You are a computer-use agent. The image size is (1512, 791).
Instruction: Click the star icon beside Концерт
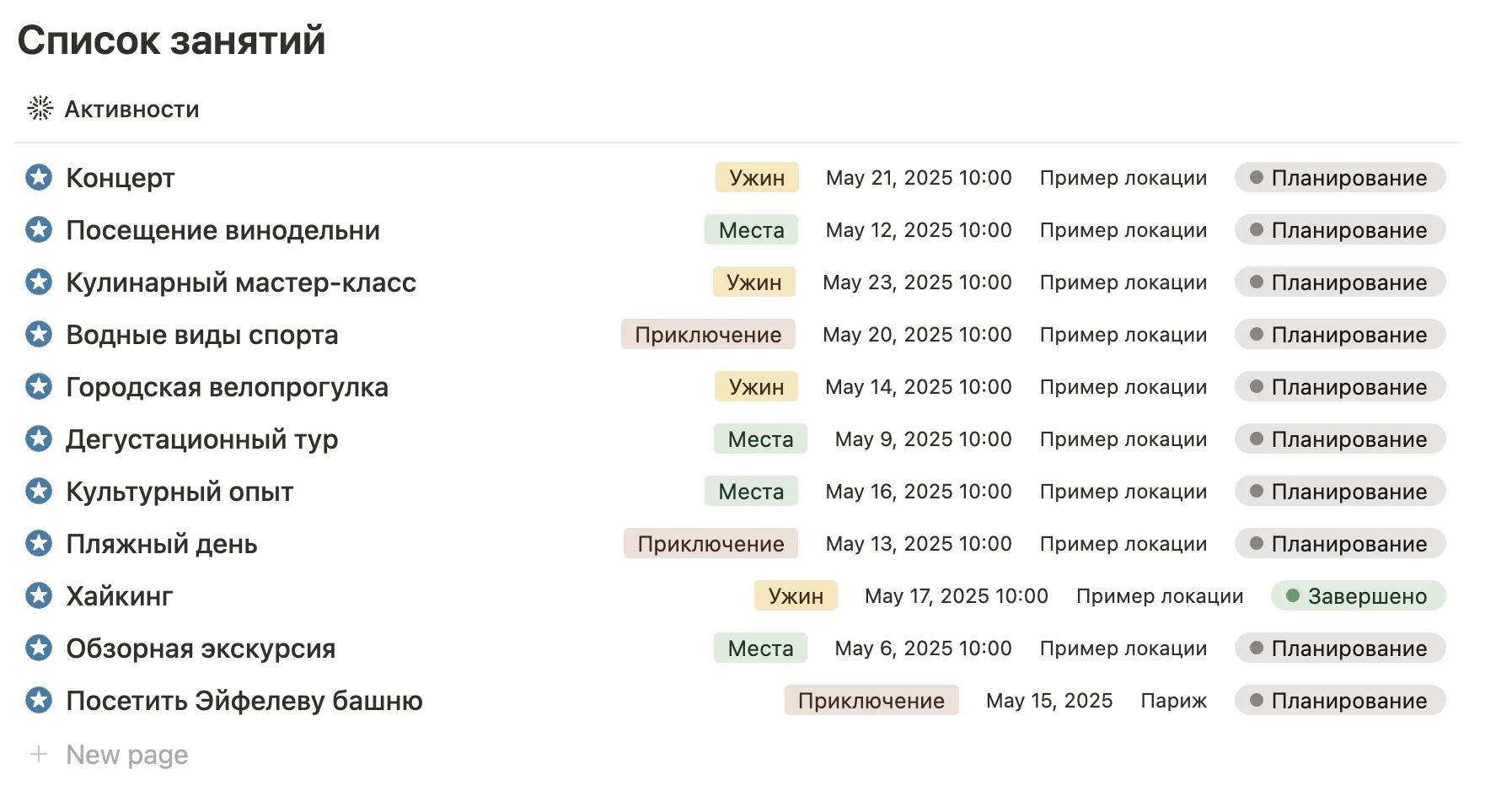click(x=39, y=177)
